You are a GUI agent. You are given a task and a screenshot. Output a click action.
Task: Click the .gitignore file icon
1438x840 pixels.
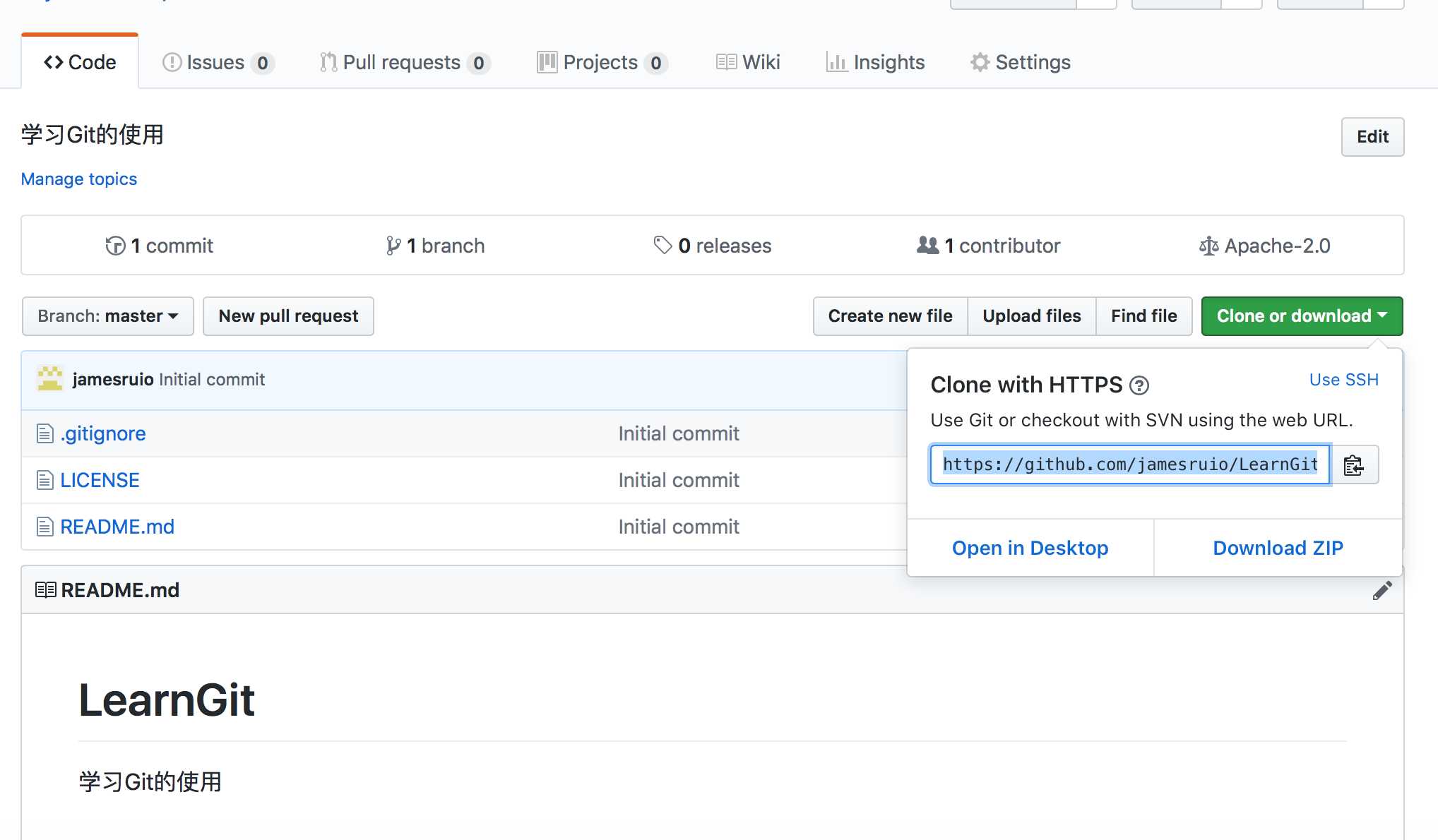pyautogui.click(x=45, y=433)
